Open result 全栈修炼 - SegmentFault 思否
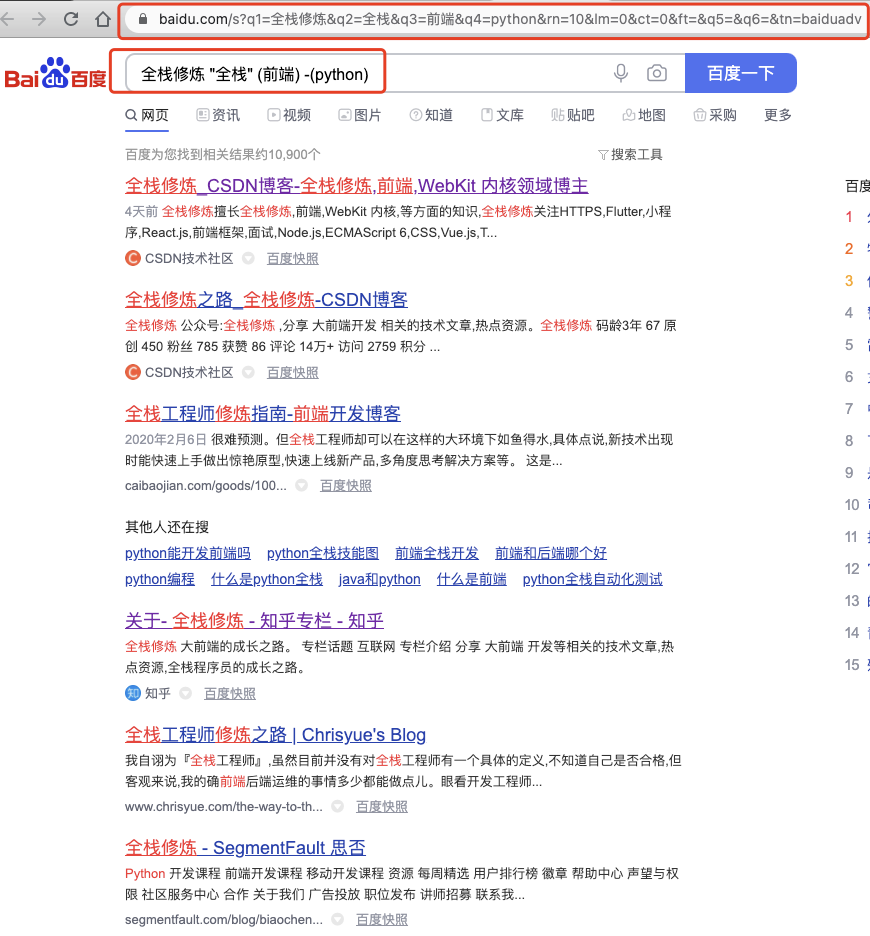870x936 pixels. tap(245, 848)
